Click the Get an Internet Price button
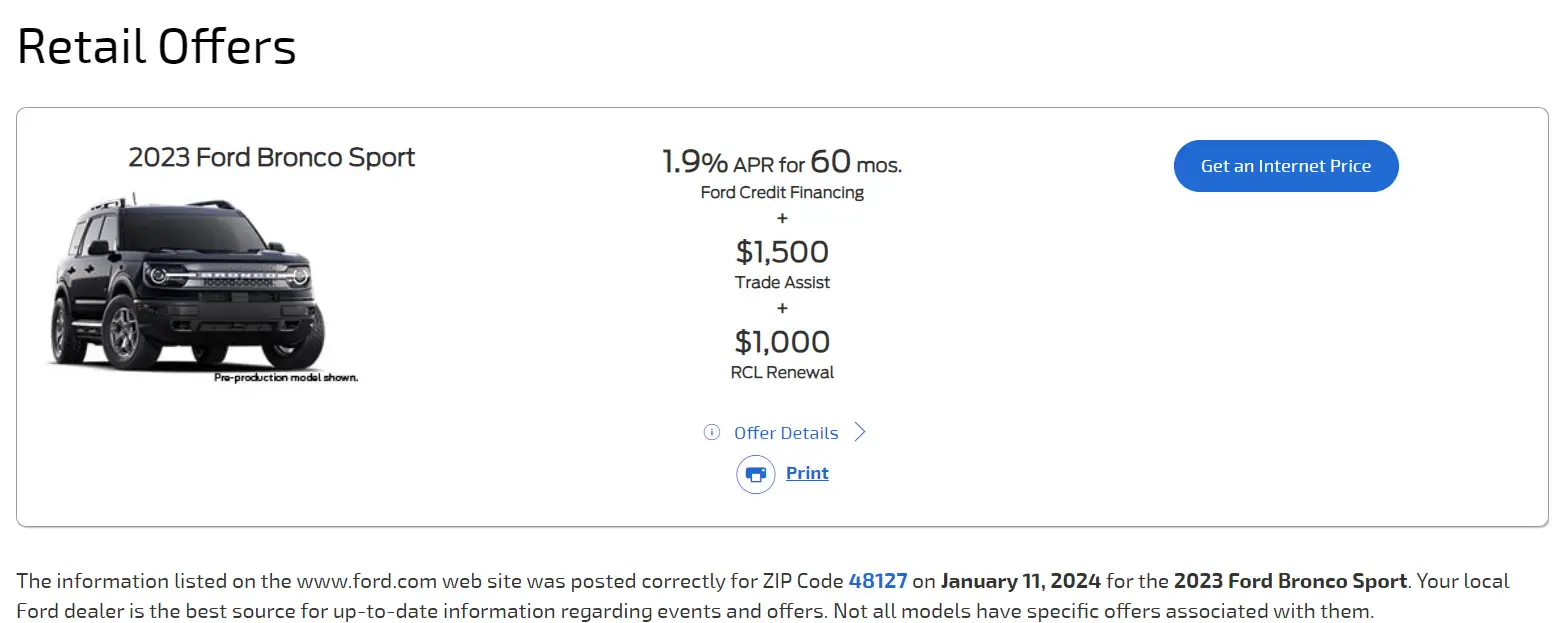This screenshot has height=623, width=1560. [1286, 166]
